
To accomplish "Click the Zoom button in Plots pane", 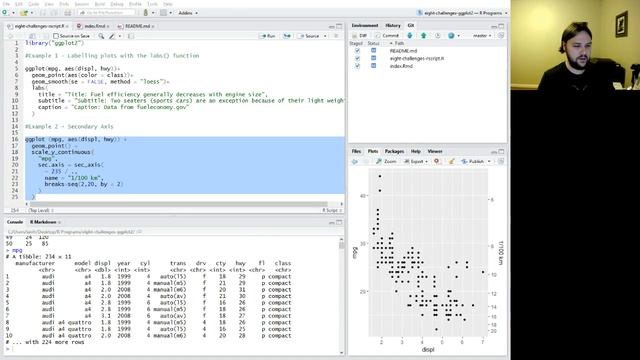I will pyautogui.click(x=386, y=162).
